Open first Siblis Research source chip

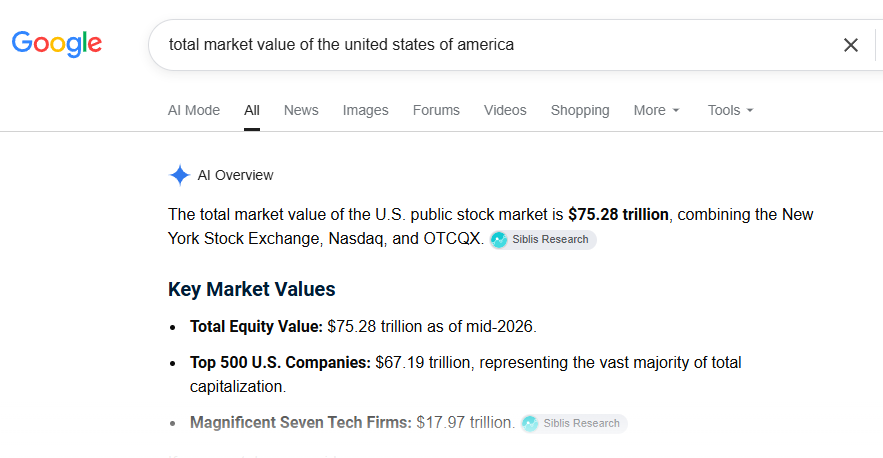[x=543, y=239]
